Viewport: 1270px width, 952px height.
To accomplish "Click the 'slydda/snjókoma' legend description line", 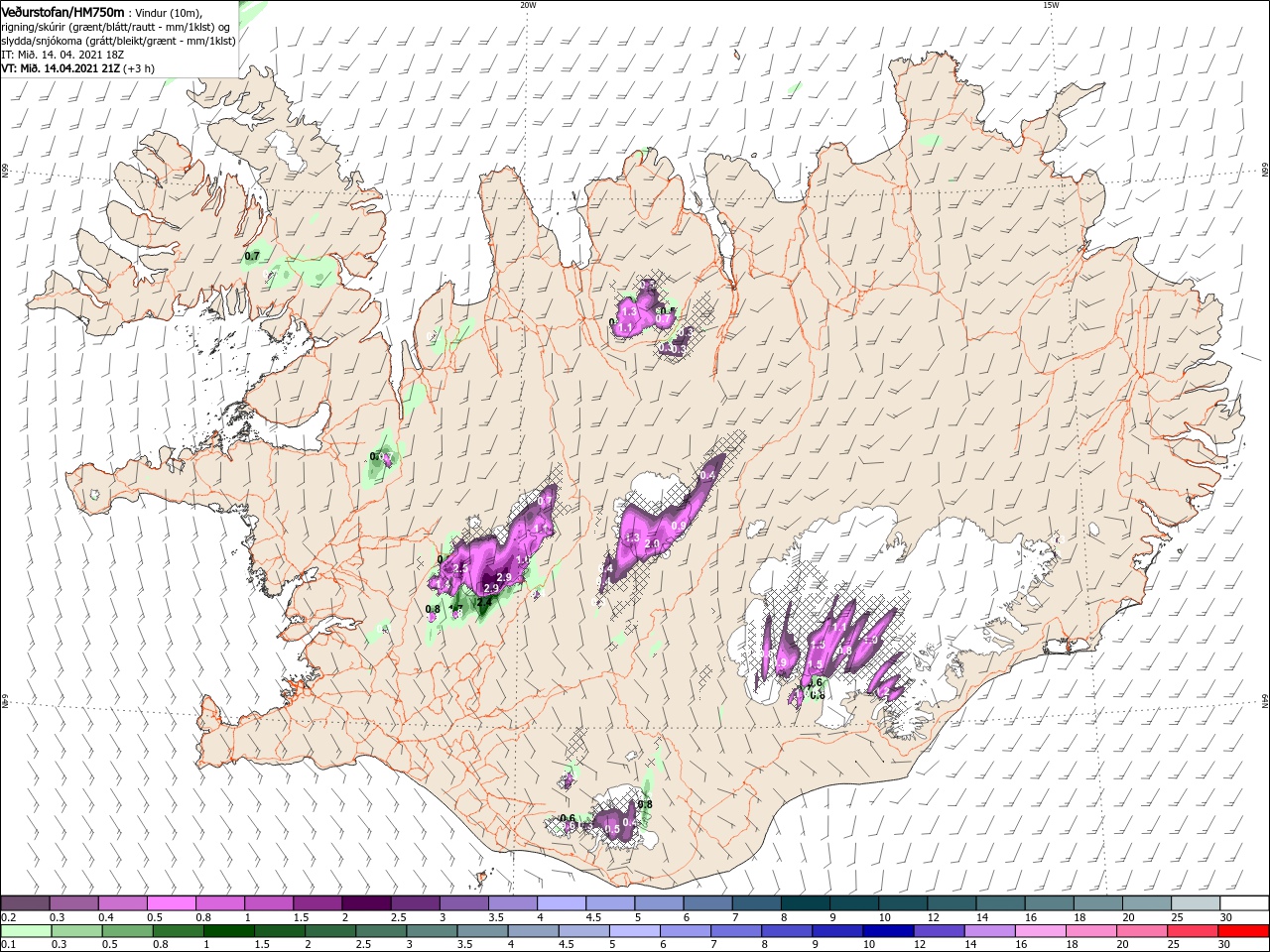I will (x=119, y=41).
